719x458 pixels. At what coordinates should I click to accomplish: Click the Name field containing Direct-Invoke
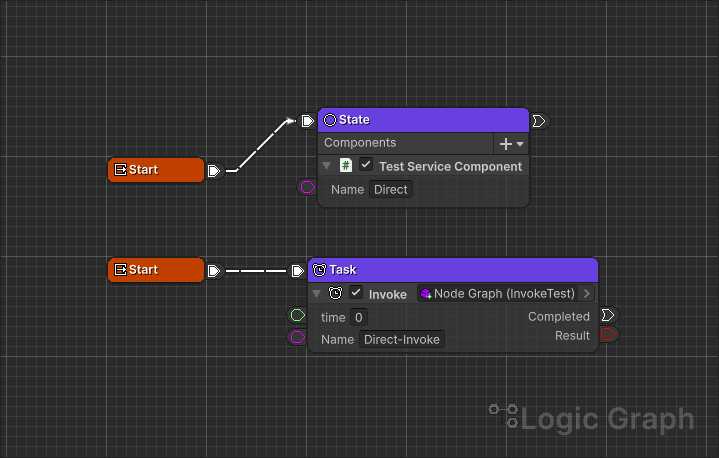click(x=402, y=340)
